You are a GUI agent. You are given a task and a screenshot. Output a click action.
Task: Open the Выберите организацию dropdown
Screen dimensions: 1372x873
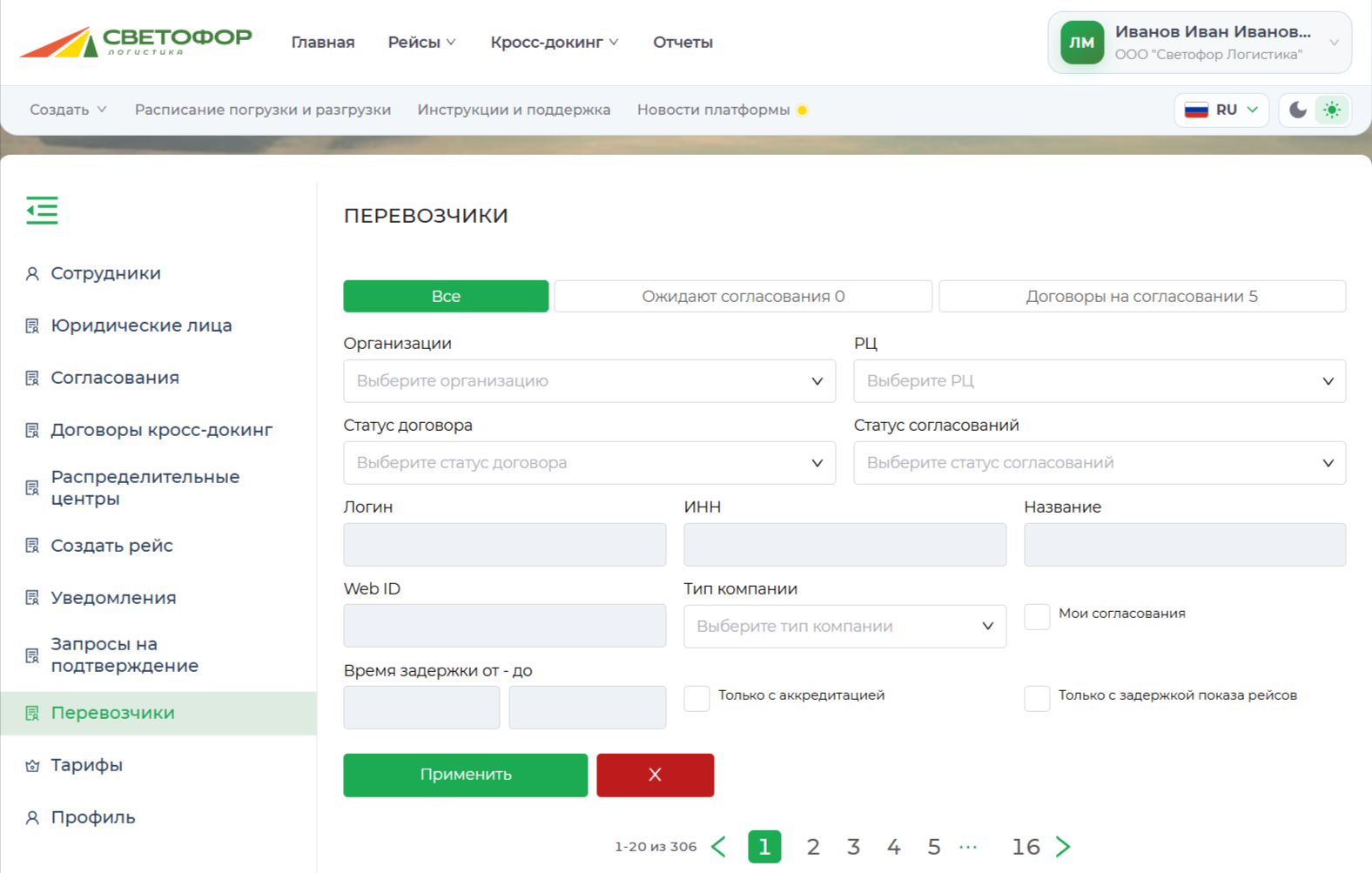click(x=589, y=381)
